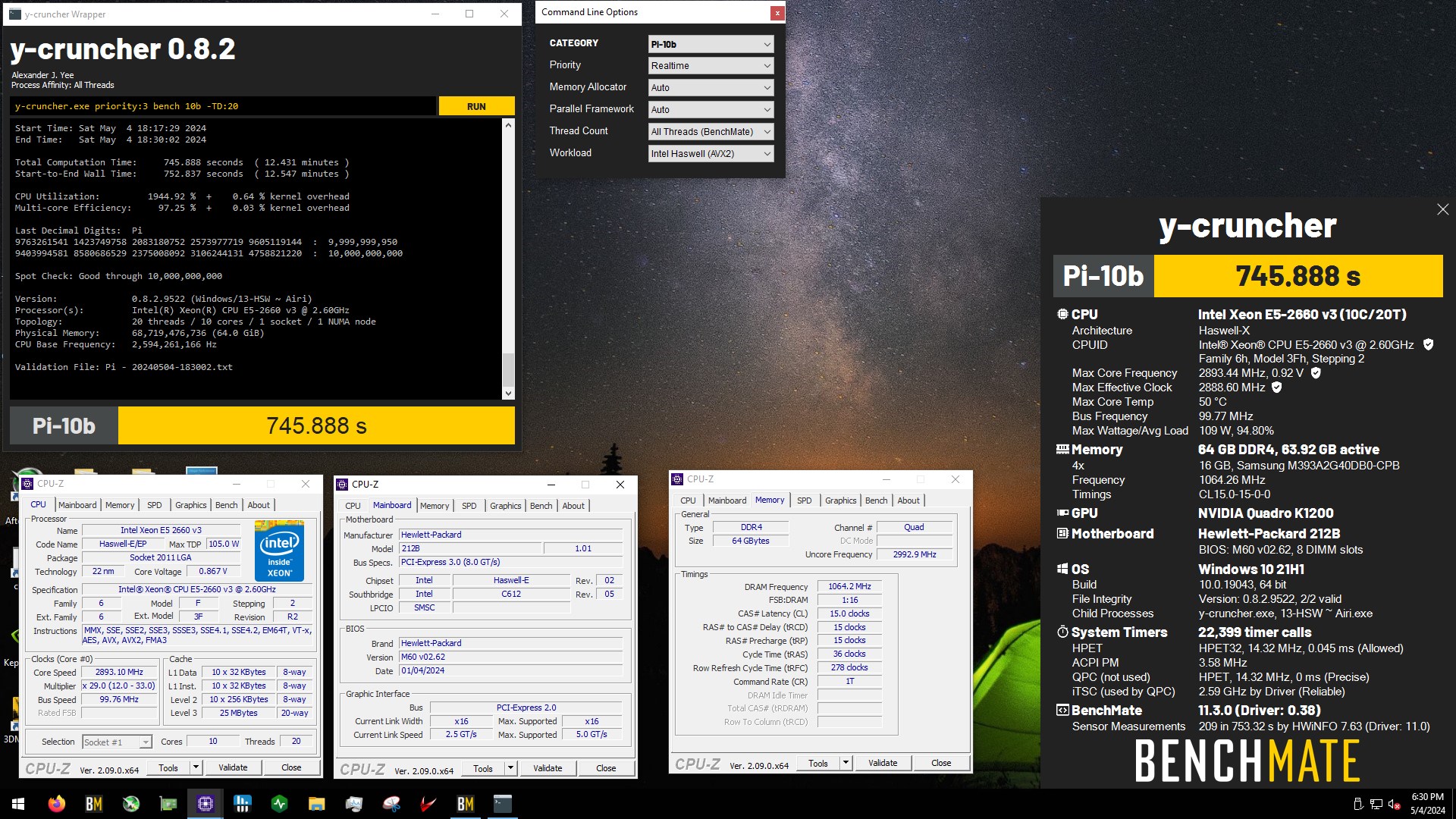Open the CATEGORY dropdown showing Pi-10b
This screenshot has width=1456, height=819.
click(711, 44)
